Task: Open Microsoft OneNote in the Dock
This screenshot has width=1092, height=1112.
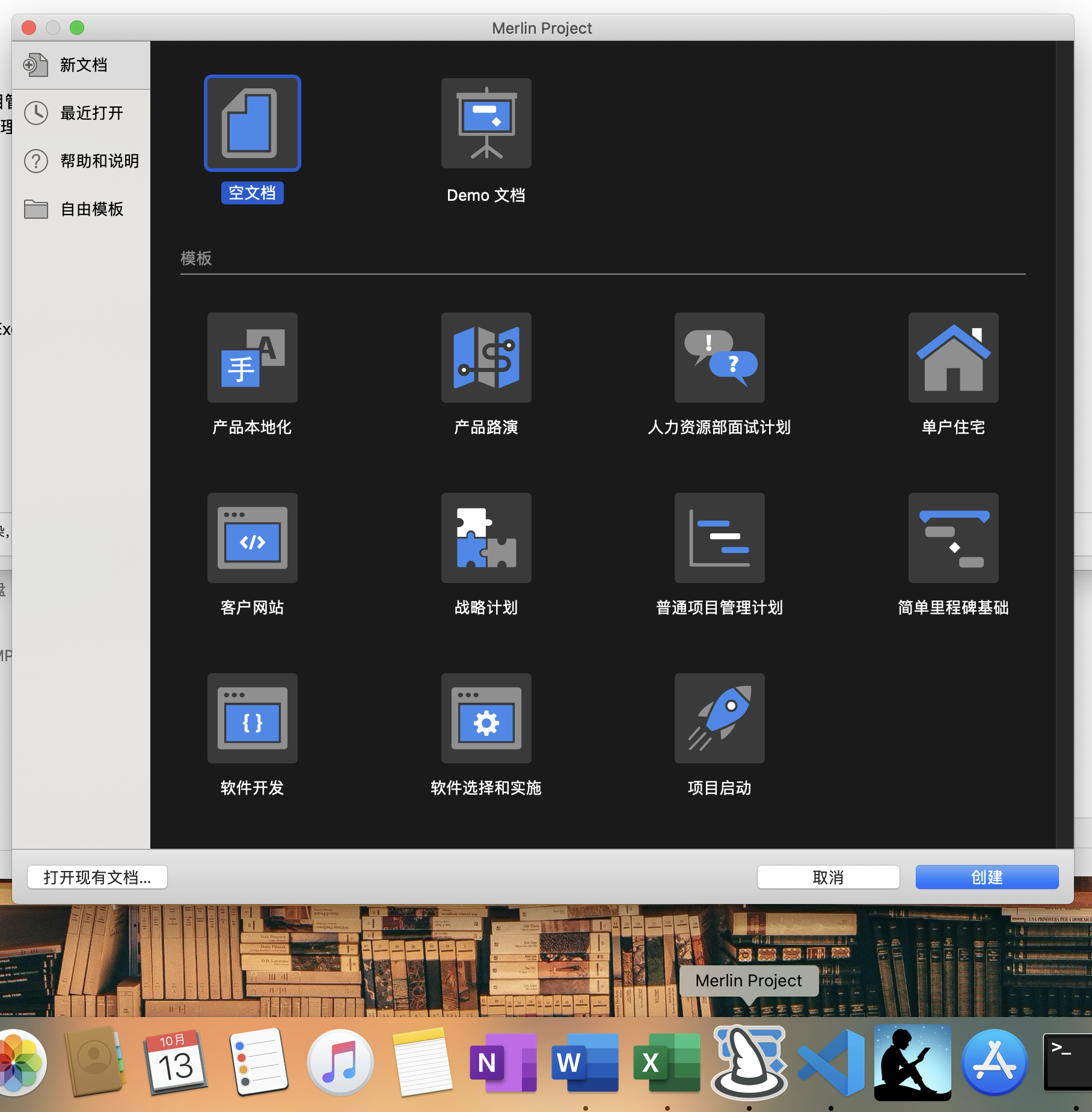Action: click(x=504, y=1063)
